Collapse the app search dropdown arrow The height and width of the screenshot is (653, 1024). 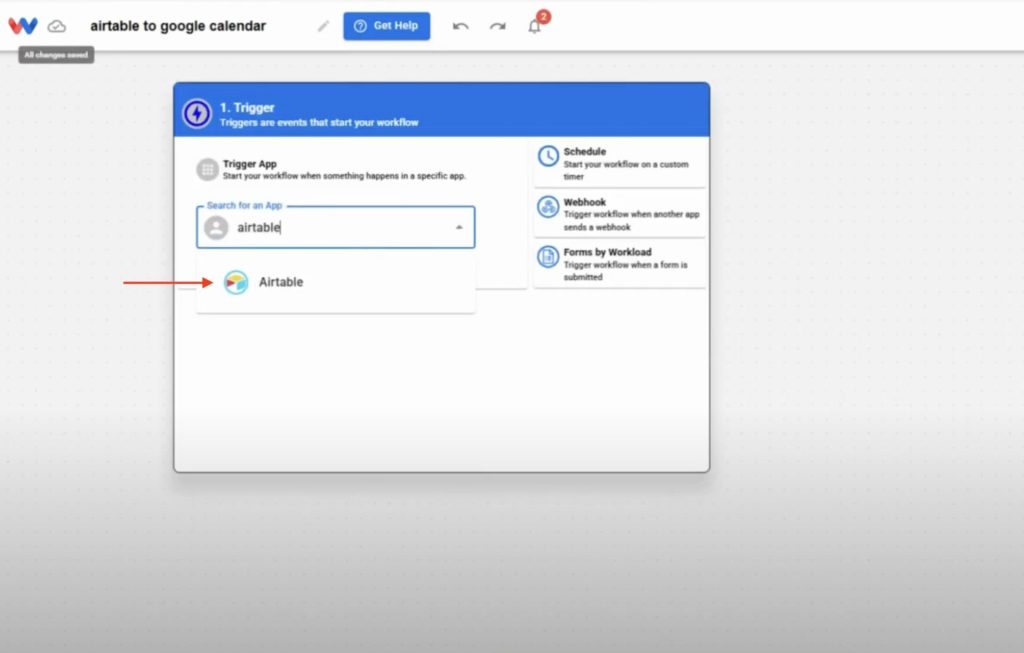tap(459, 227)
